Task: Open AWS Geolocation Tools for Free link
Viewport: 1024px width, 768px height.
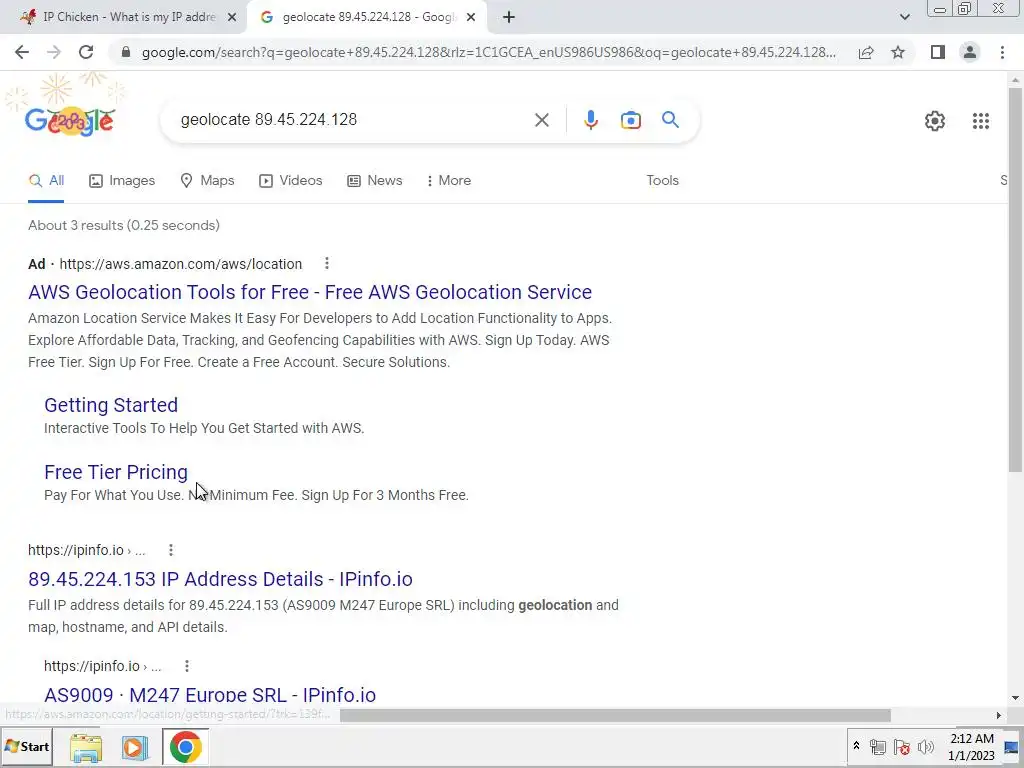Action: coord(310,292)
